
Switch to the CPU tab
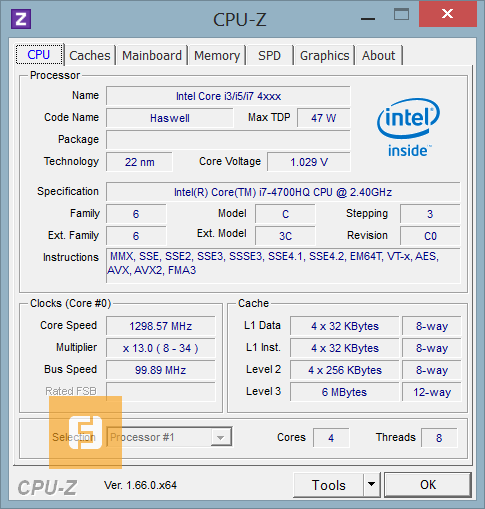39,54
